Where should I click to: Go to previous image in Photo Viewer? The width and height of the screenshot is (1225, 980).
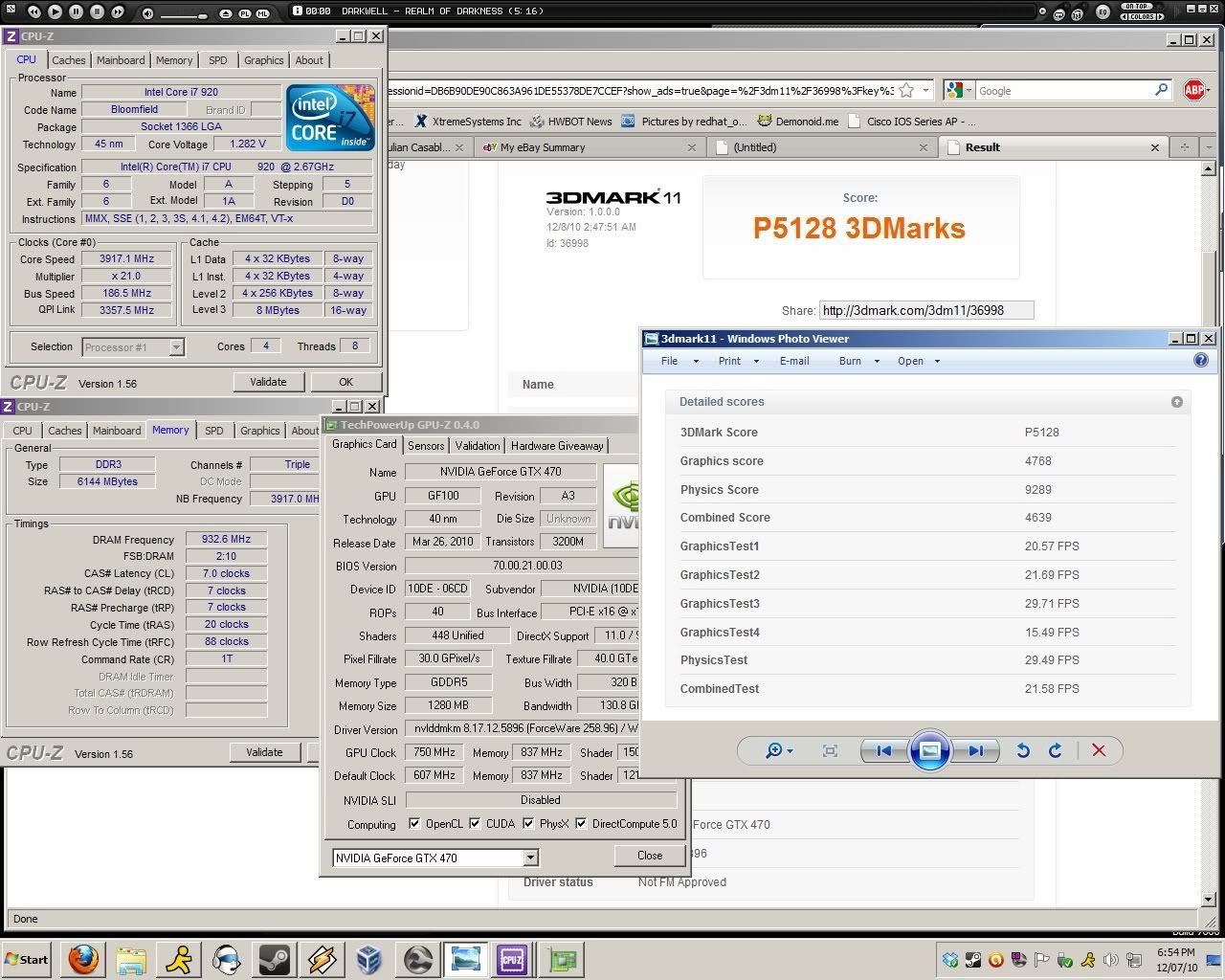883,751
